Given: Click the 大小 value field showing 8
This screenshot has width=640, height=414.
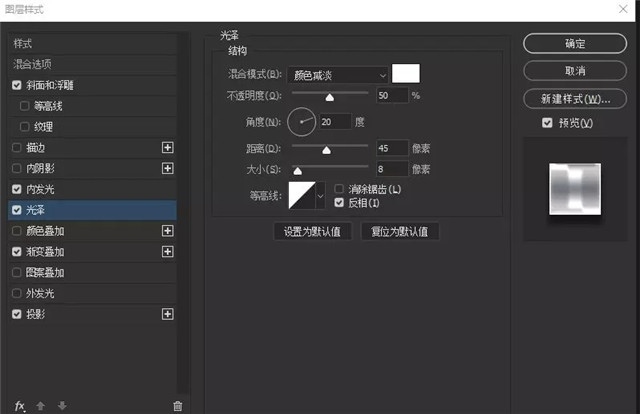Looking at the screenshot, I should [x=392, y=169].
